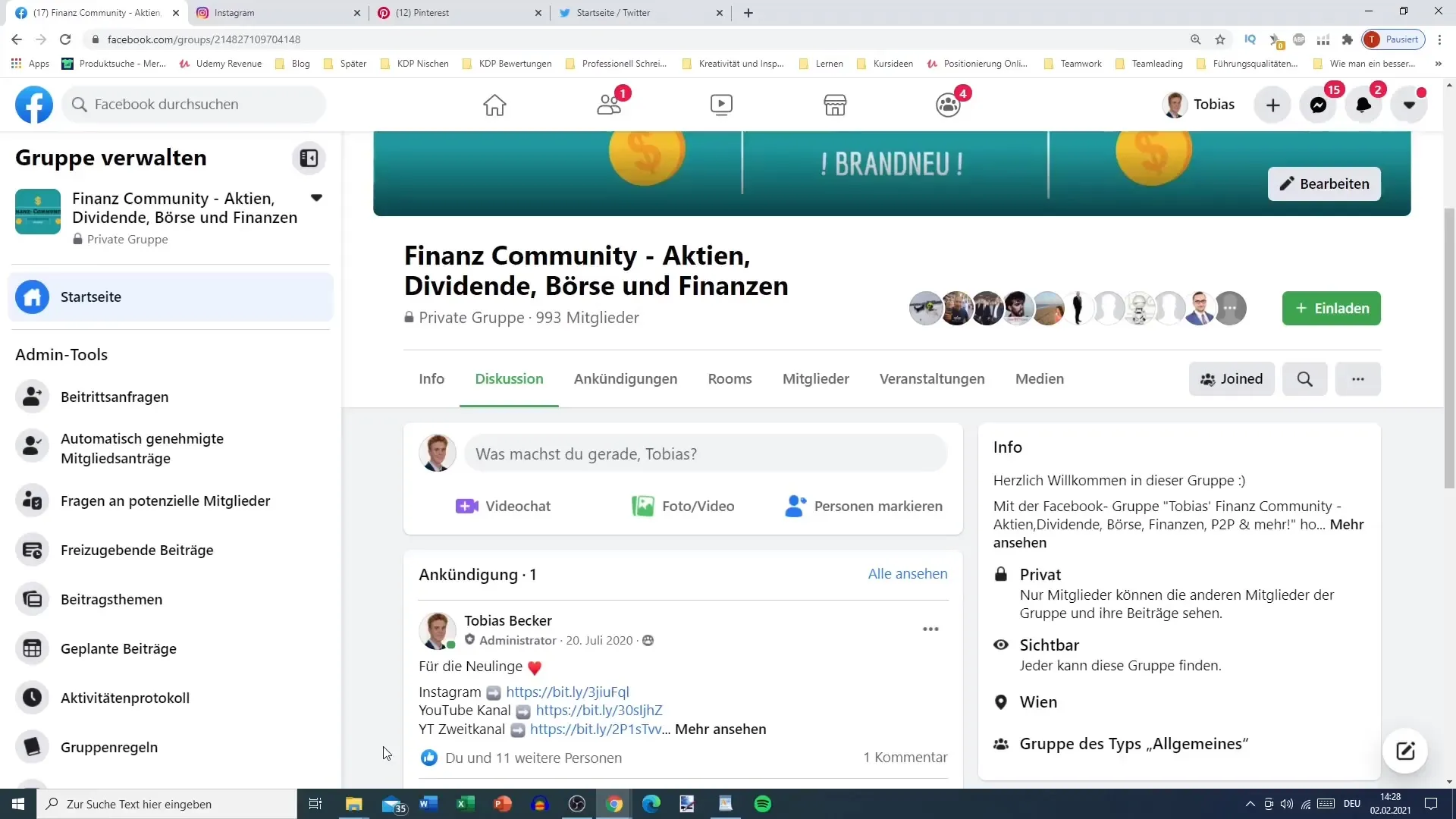Screen dimensions: 1456x819
Task: Click the more members ellipsis avatar
Action: (1231, 309)
